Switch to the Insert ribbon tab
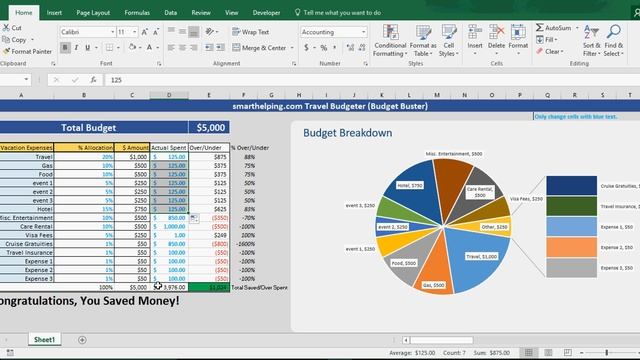 54,13
